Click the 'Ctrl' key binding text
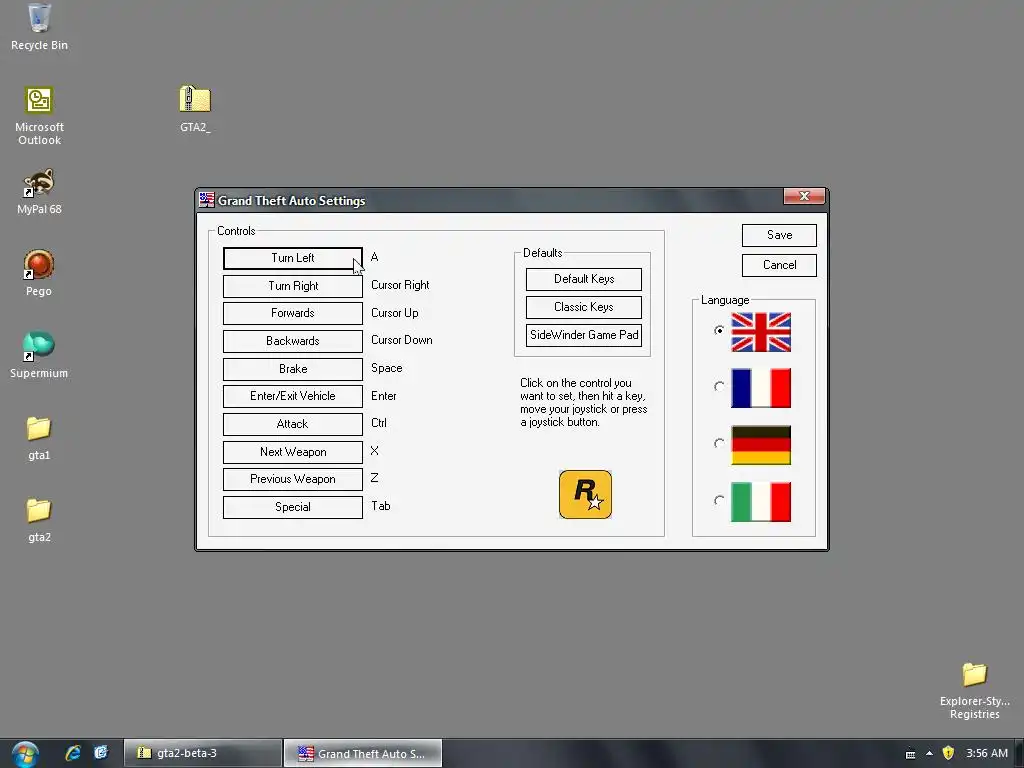This screenshot has width=1024, height=768. point(379,423)
